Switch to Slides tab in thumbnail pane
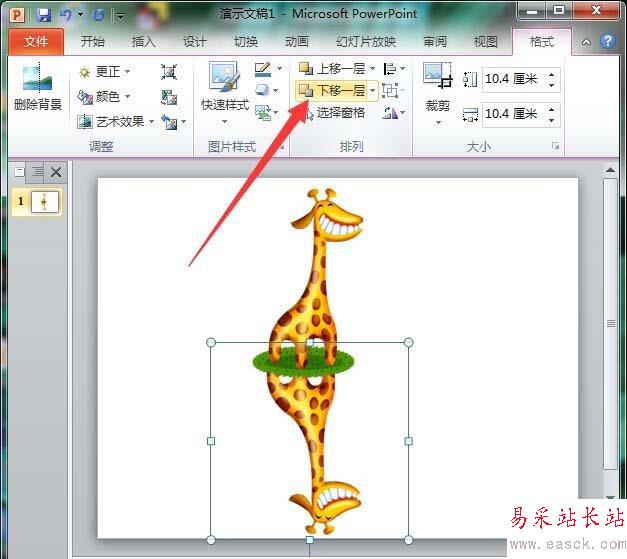 [x=19, y=172]
